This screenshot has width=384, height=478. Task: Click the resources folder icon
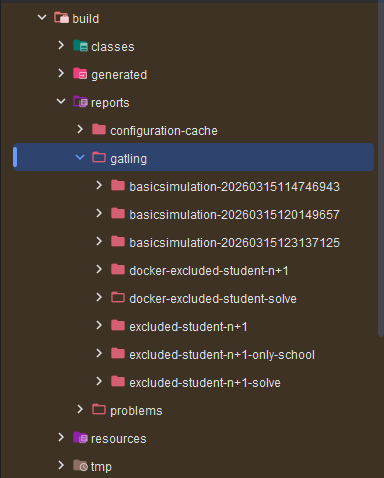pyautogui.click(x=80, y=438)
